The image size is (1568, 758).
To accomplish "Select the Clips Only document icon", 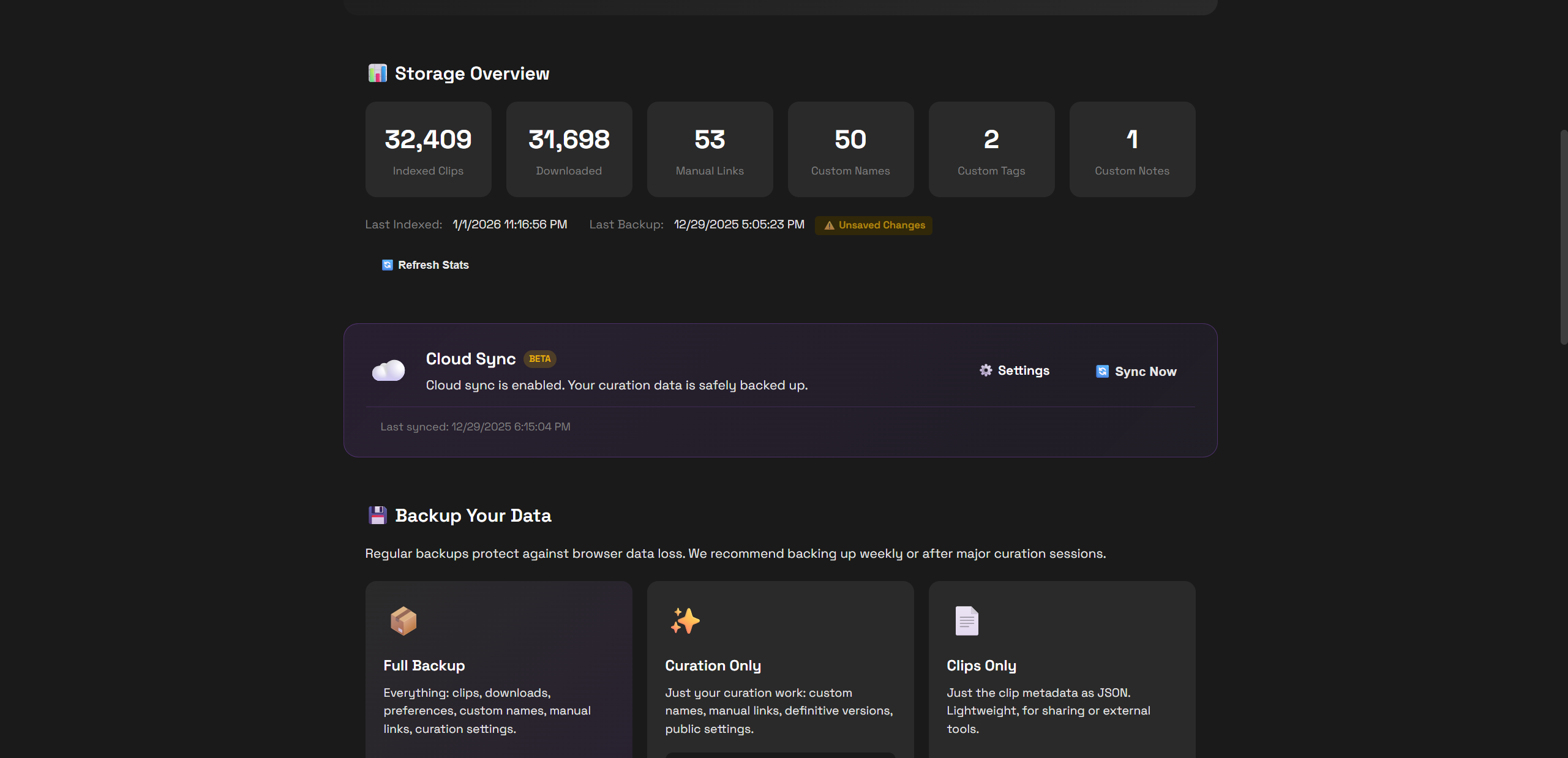I will click(x=967, y=621).
